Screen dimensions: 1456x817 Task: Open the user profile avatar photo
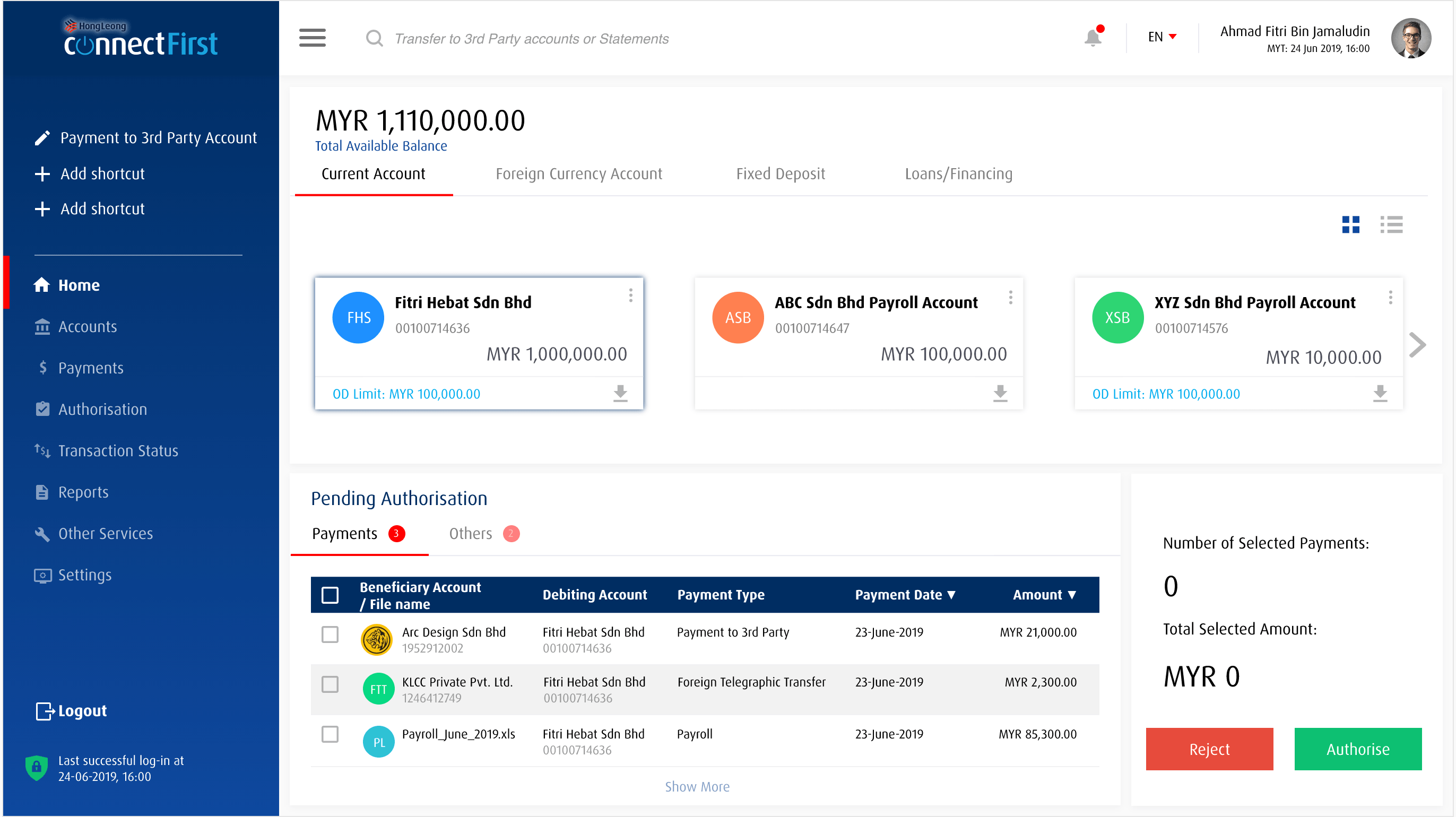tap(1411, 38)
